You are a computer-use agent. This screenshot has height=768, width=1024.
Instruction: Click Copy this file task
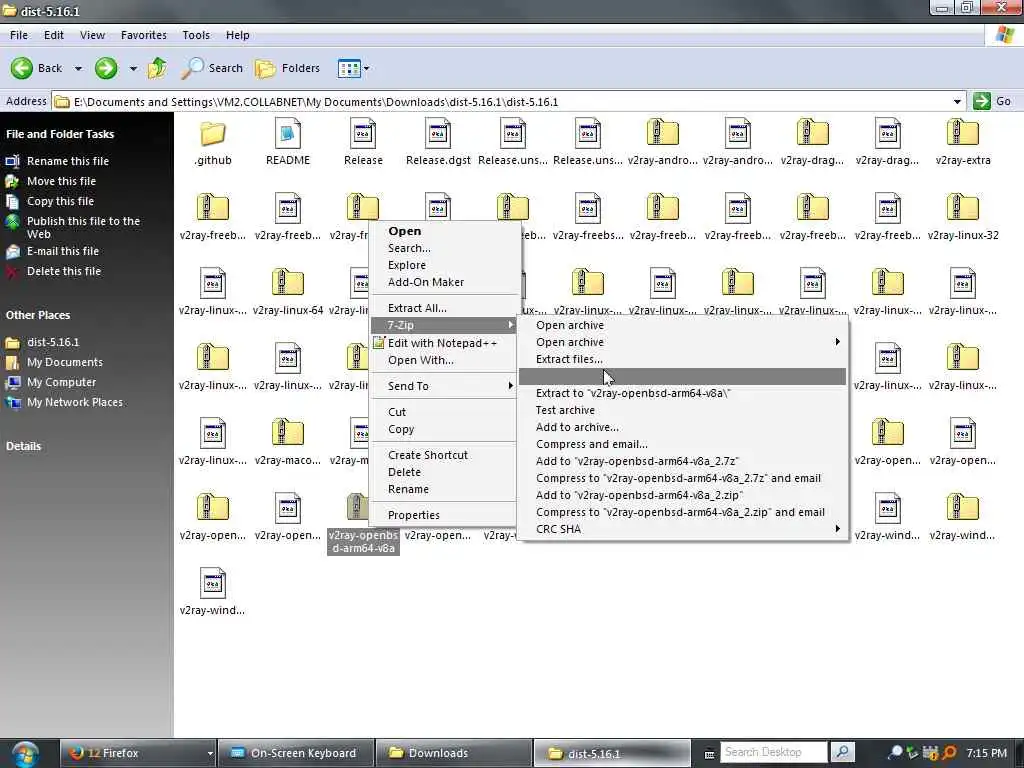[60, 201]
